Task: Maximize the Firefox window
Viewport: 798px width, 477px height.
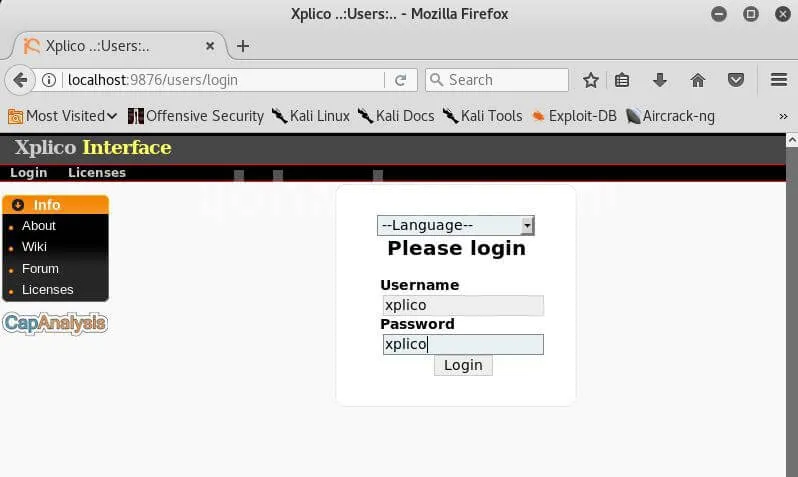Action: (751, 14)
